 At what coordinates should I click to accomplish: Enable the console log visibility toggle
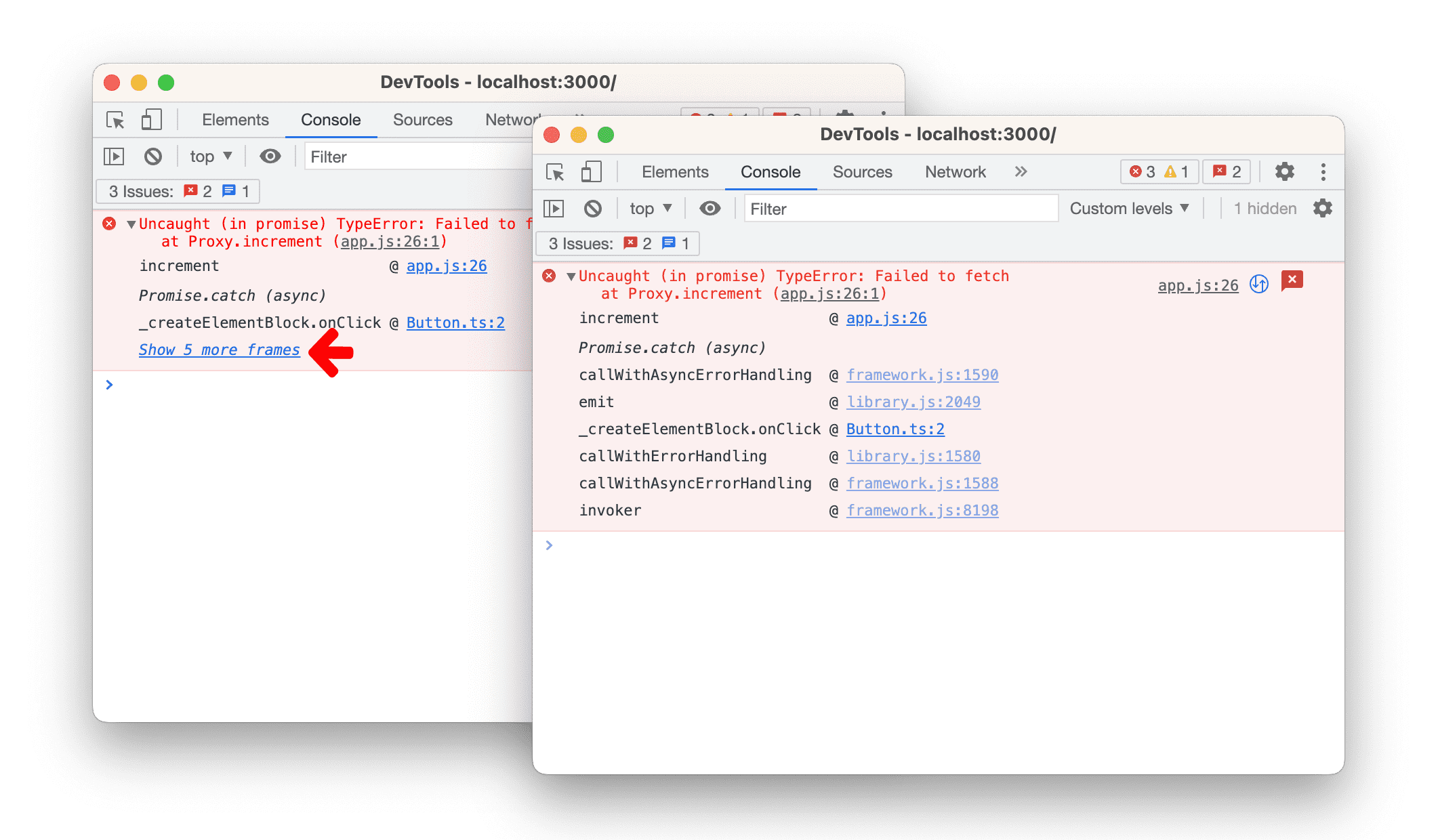(711, 209)
